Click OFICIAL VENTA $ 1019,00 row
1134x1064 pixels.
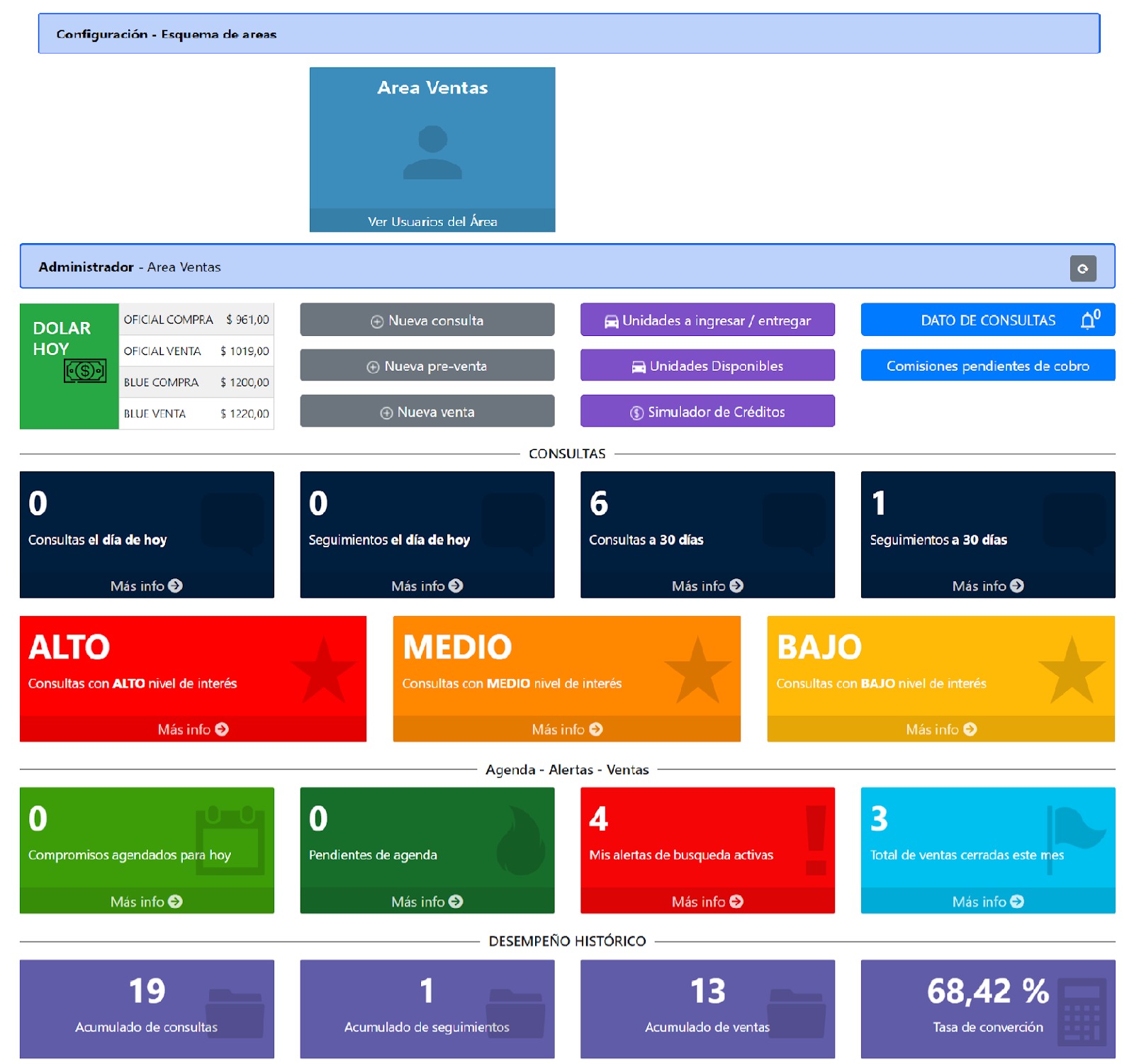tap(196, 351)
